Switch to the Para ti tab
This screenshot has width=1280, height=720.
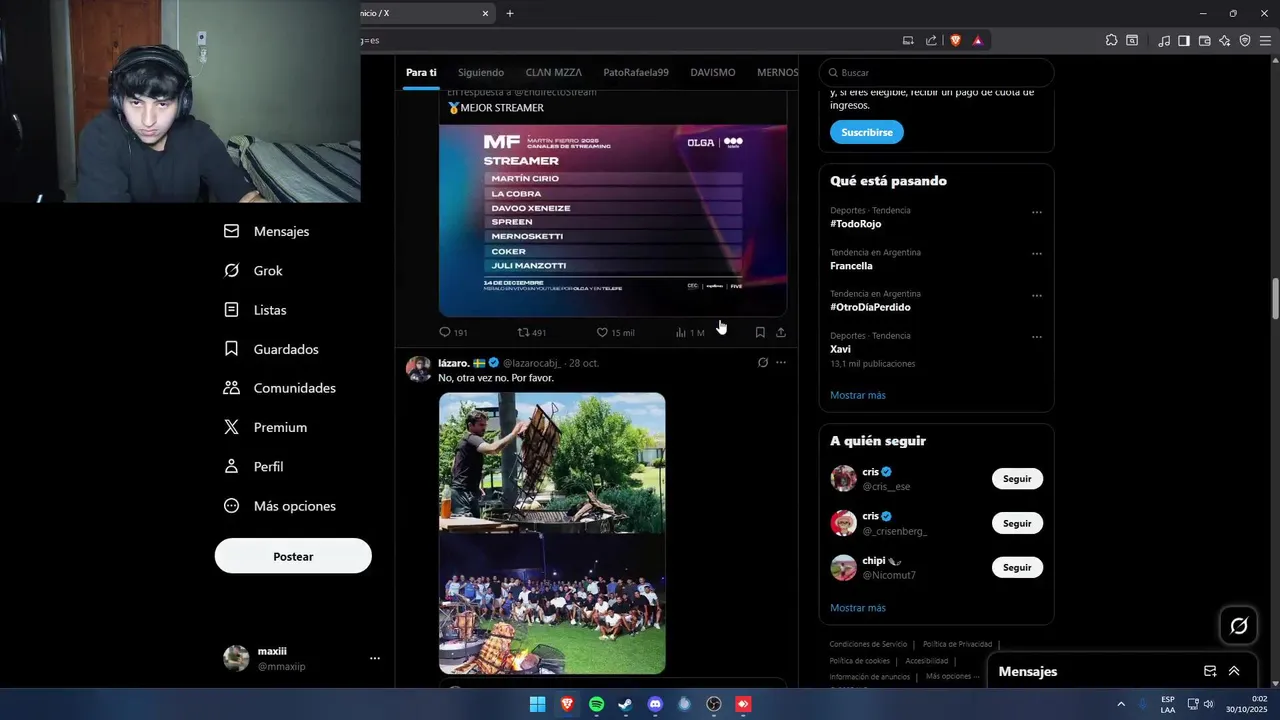pos(421,72)
